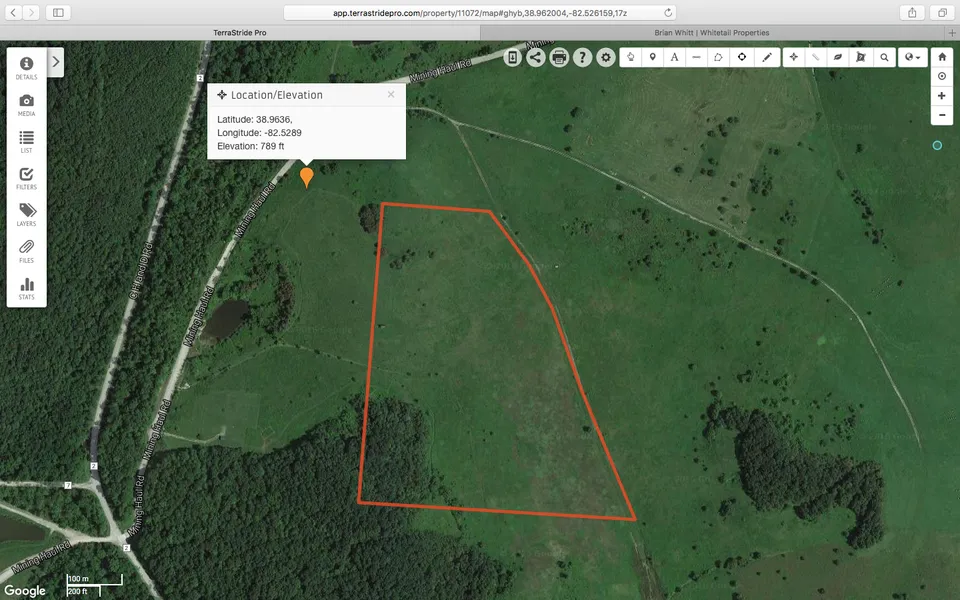The width and height of the screenshot is (960, 600).
Task: Open the Filters checkbox panel
Action: click(26, 178)
